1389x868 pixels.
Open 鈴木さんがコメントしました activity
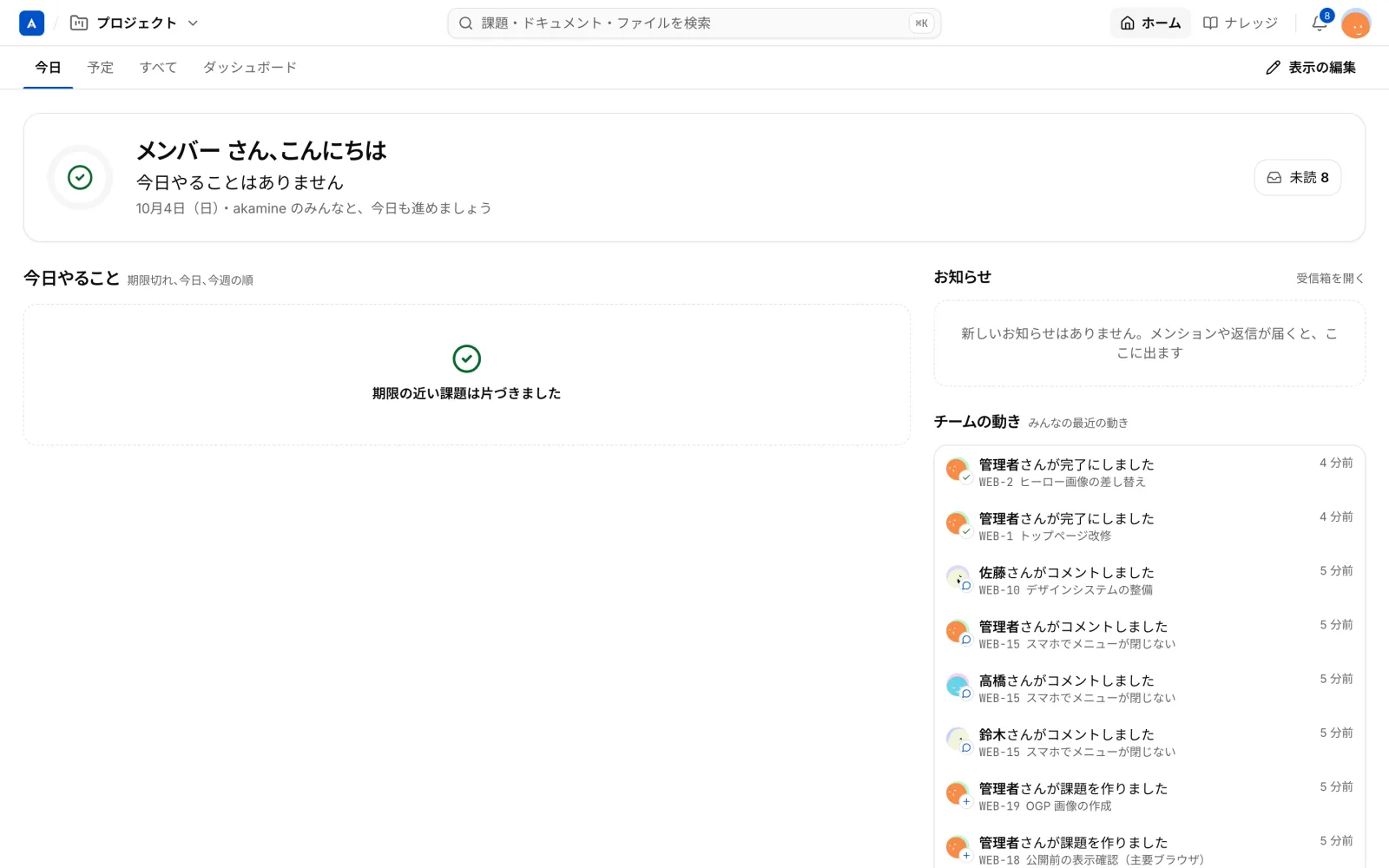click(1149, 742)
